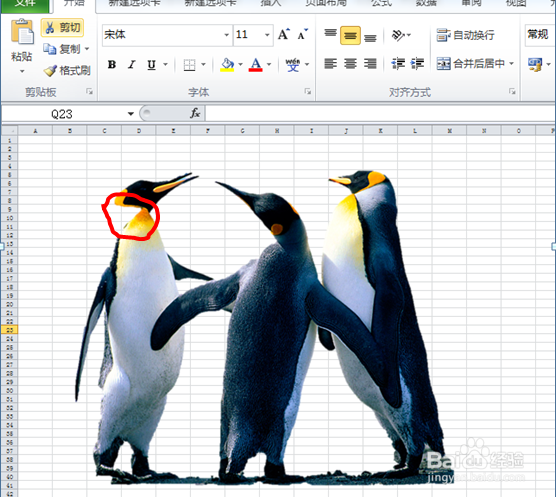The width and height of the screenshot is (556, 497).
Task: Decrease indent icon
Action: point(398,64)
